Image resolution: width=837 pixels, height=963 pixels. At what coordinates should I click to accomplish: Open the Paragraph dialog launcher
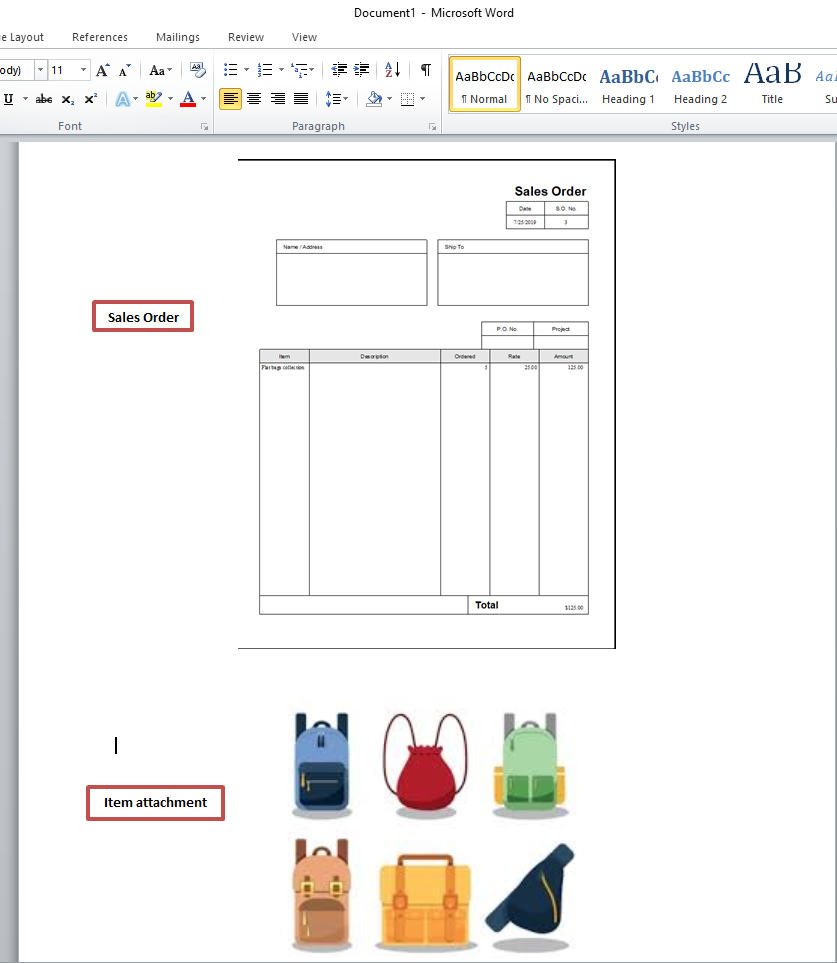(432, 127)
